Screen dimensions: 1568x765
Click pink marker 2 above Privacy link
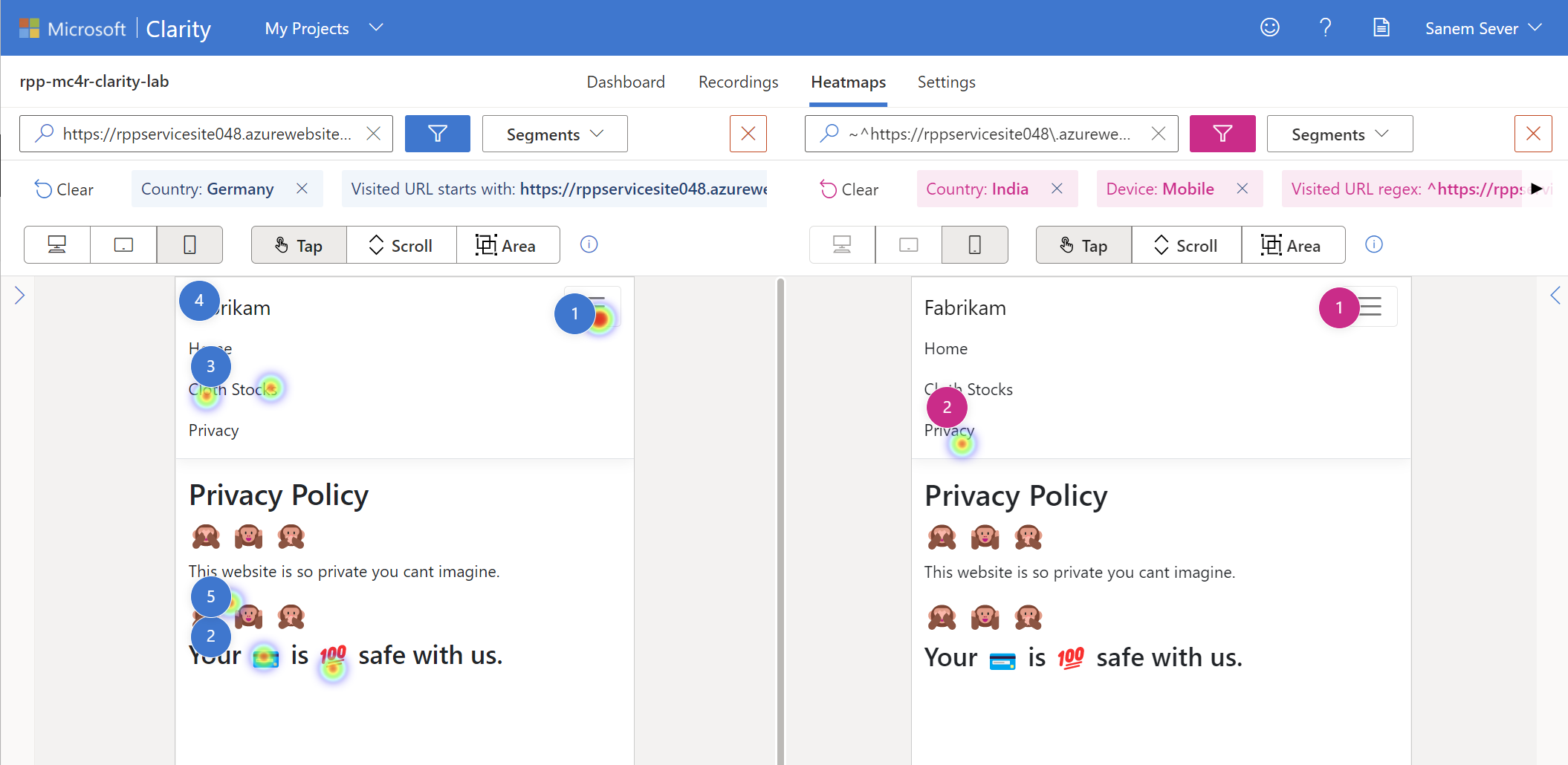coord(947,407)
